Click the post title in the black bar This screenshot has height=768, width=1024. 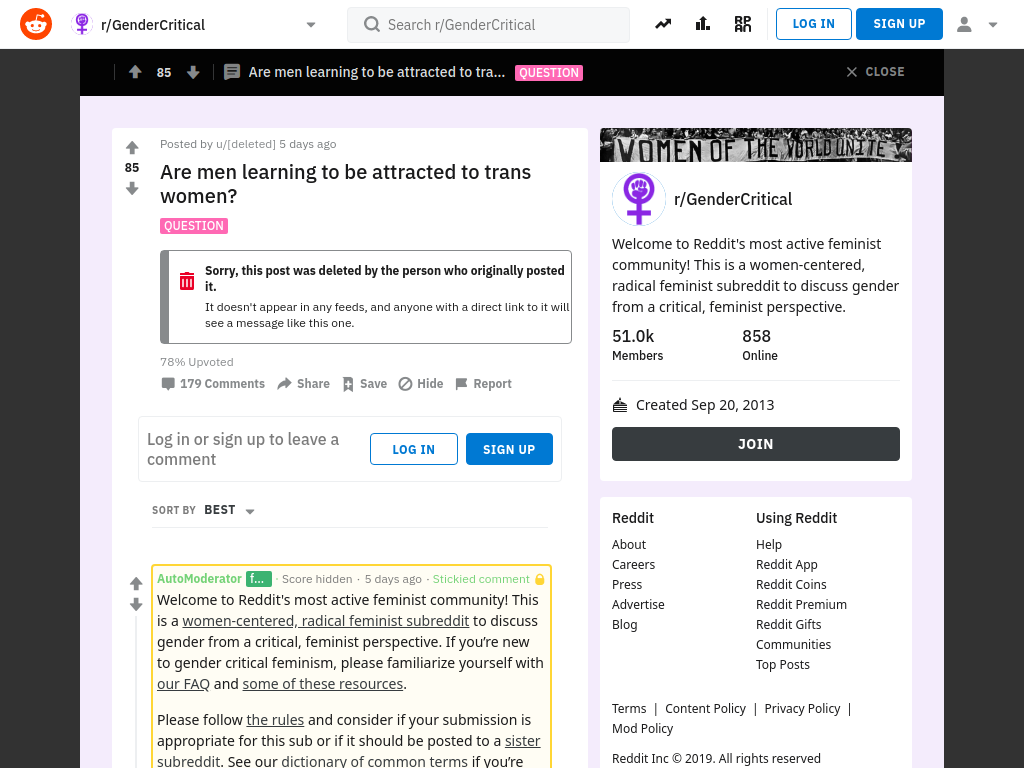377,72
